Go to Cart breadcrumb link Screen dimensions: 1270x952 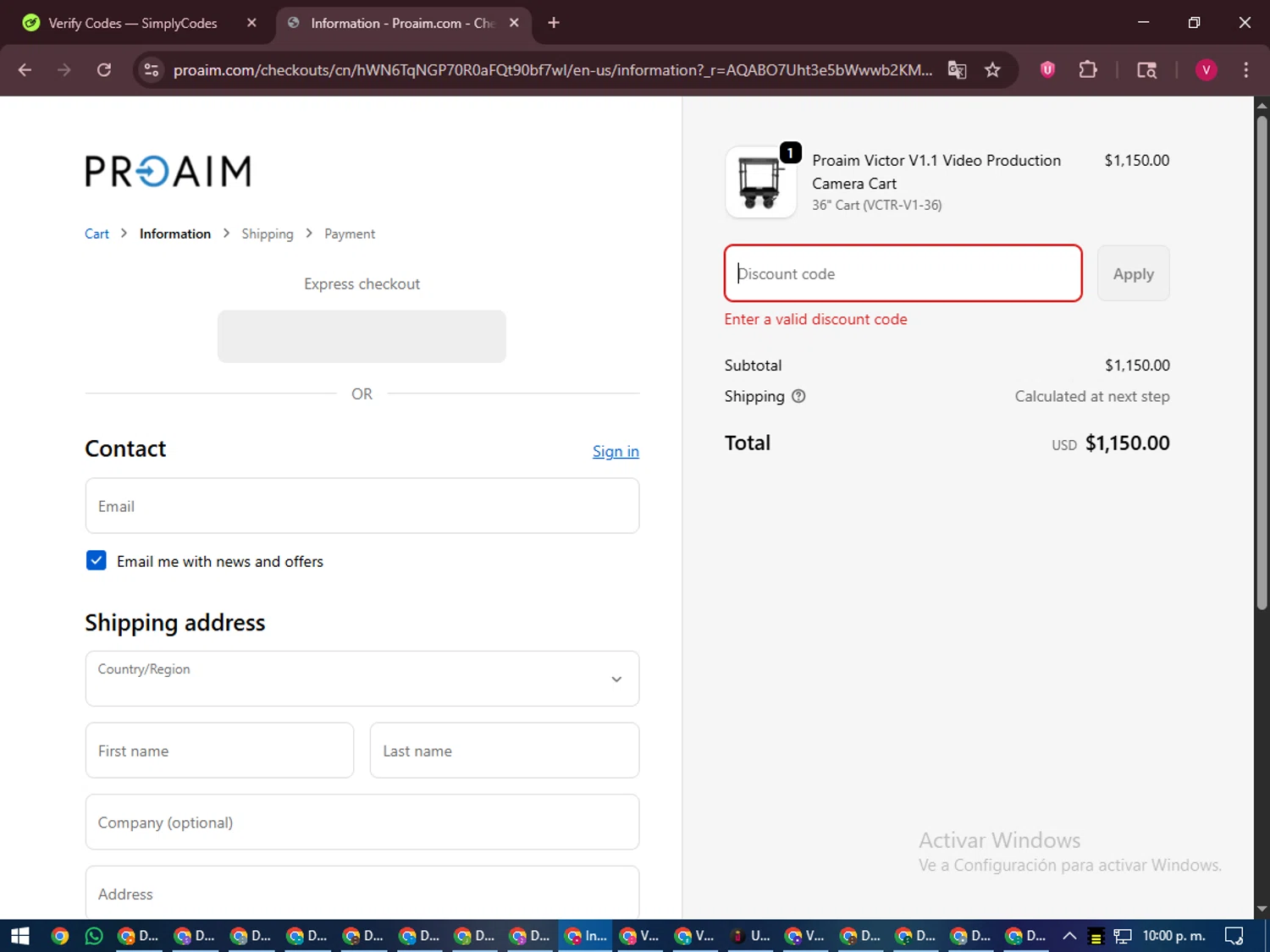pos(97,234)
